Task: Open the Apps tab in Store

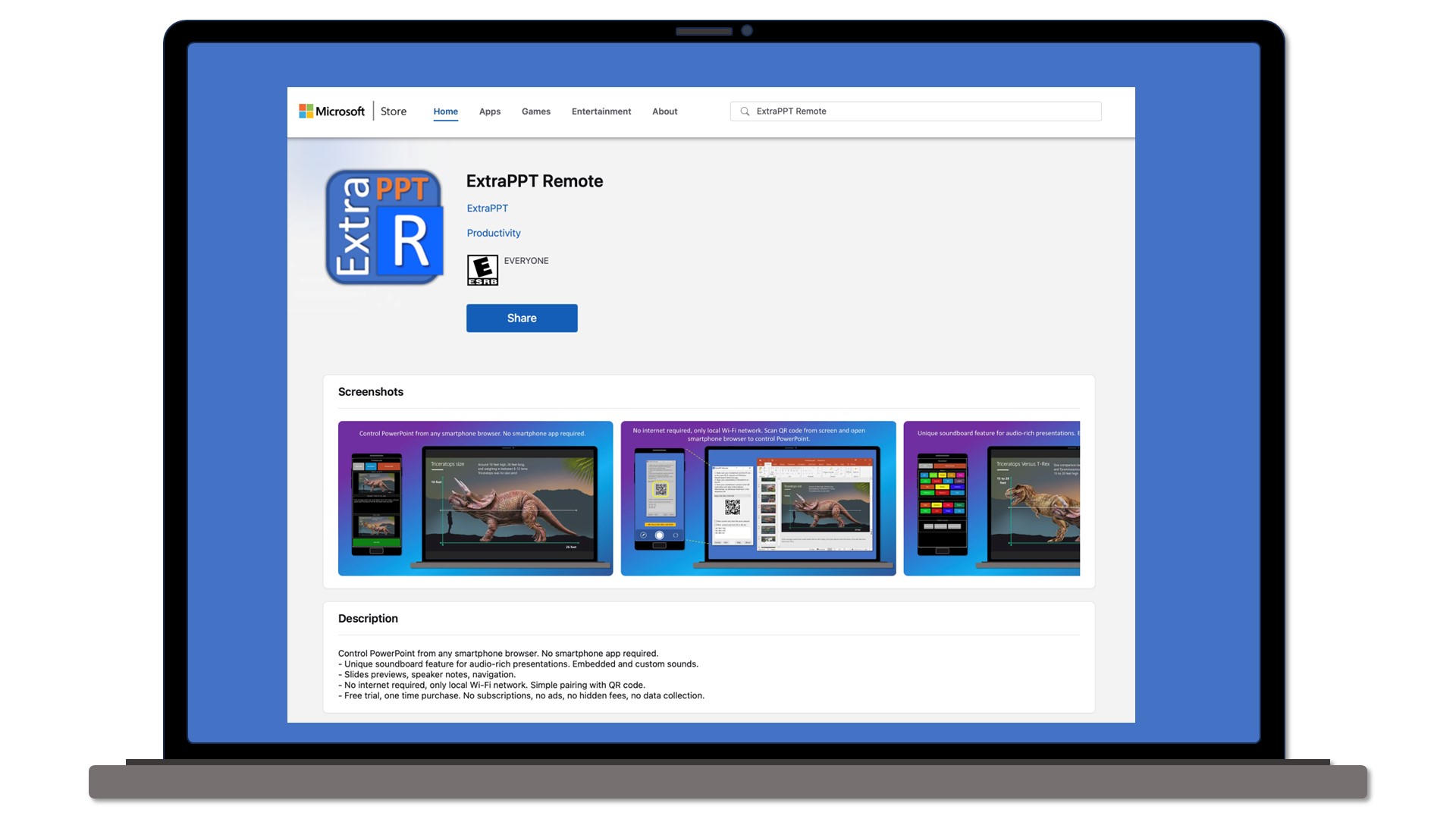Action: point(490,111)
